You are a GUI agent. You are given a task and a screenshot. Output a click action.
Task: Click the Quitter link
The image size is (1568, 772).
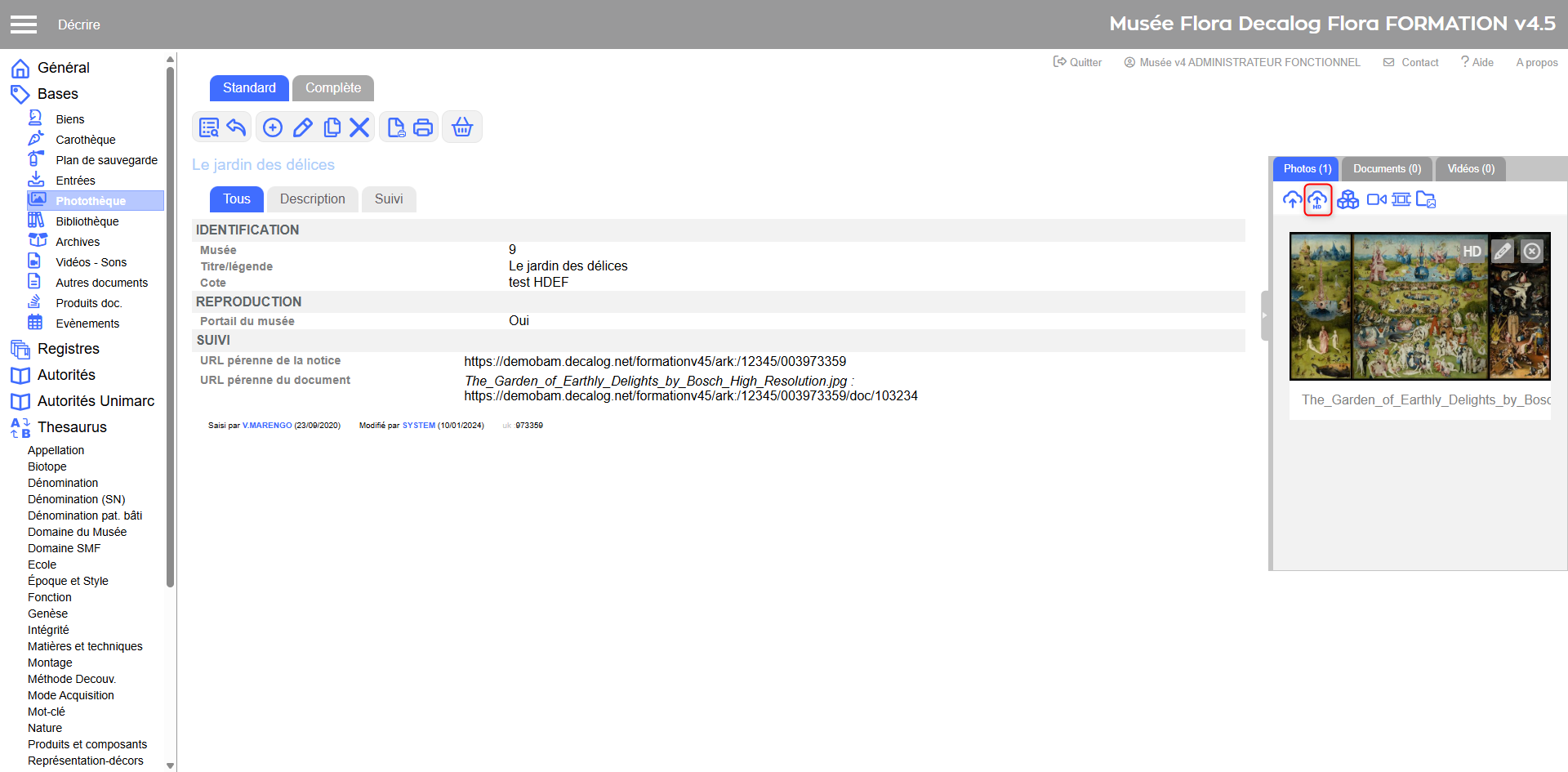(1078, 62)
